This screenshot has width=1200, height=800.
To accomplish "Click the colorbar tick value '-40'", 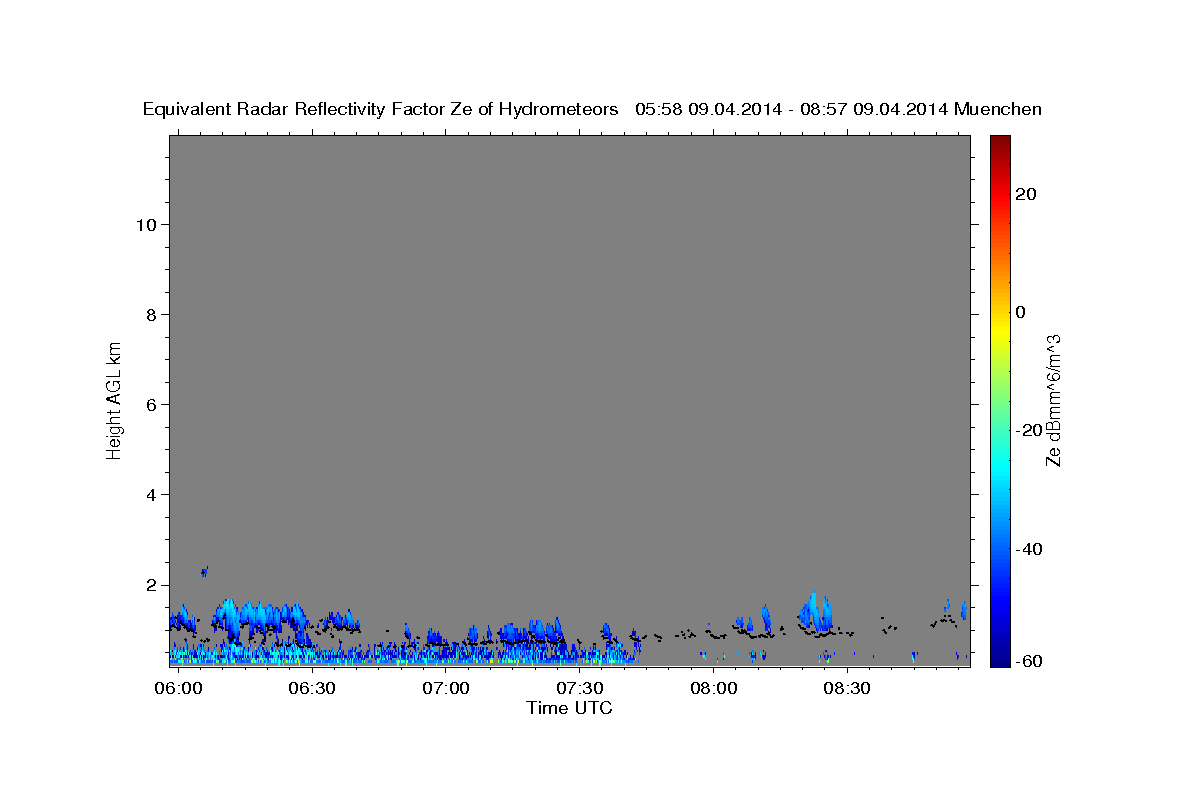I will [x=1029, y=549].
